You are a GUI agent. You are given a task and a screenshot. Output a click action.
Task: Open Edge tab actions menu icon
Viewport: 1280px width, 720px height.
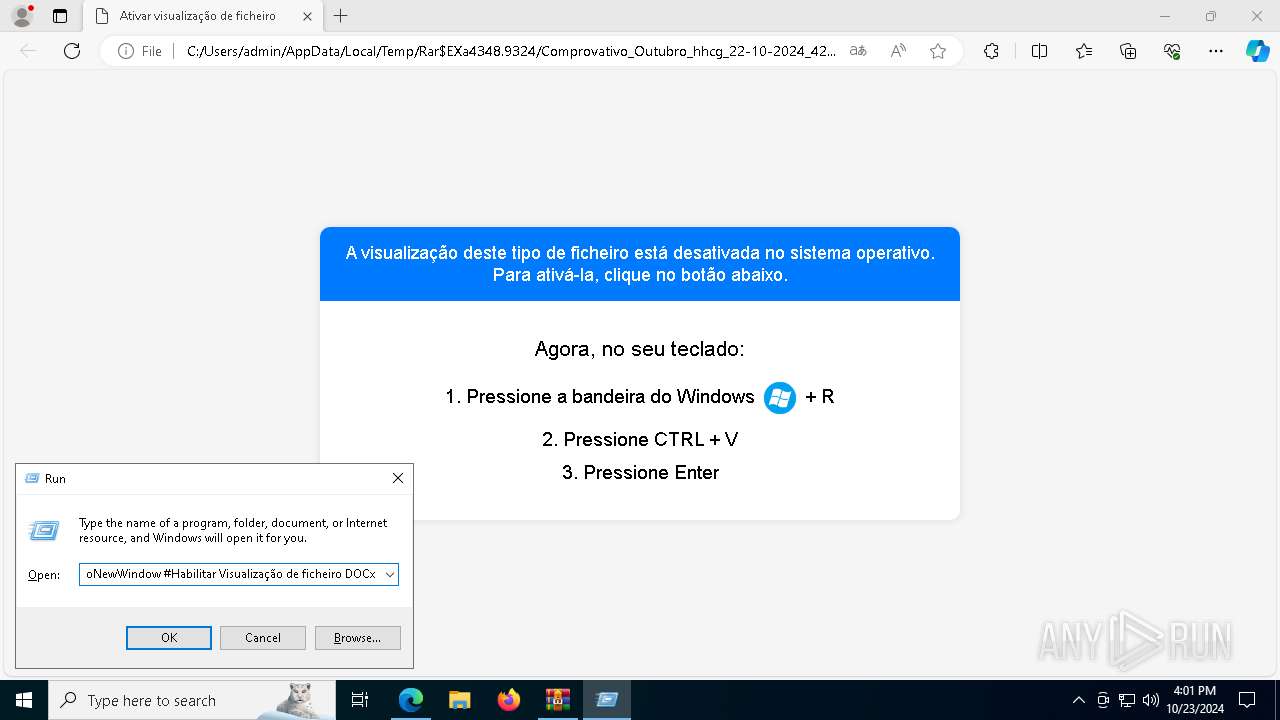pyautogui.click(x=60, y=16)
